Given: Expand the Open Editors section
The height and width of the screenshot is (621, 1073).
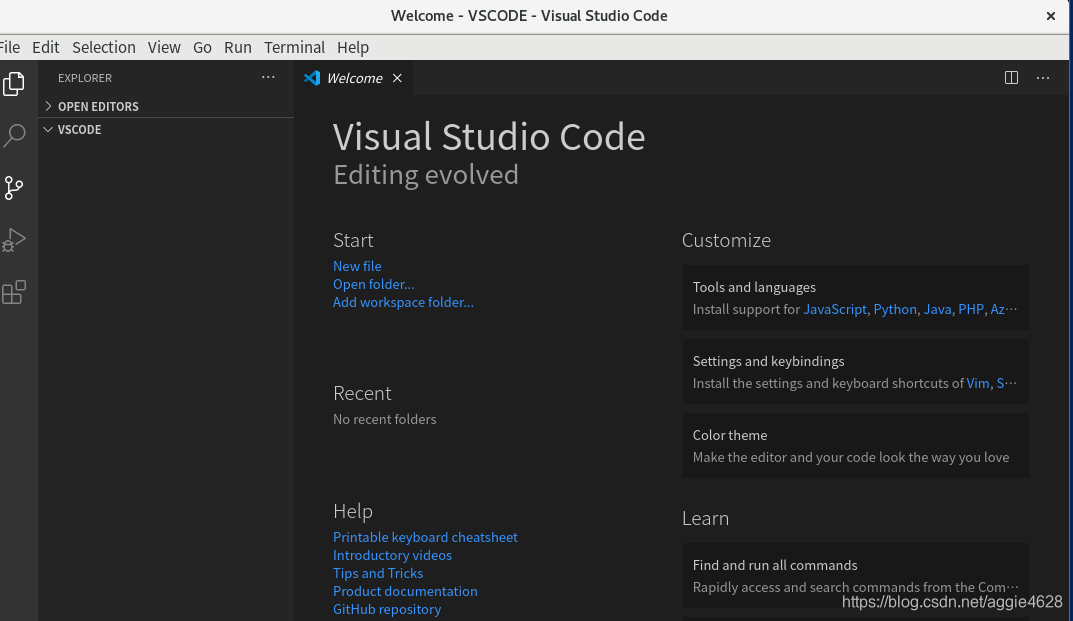Looking at the screenshot, I should pyautogui.click(x=98, y=106).
